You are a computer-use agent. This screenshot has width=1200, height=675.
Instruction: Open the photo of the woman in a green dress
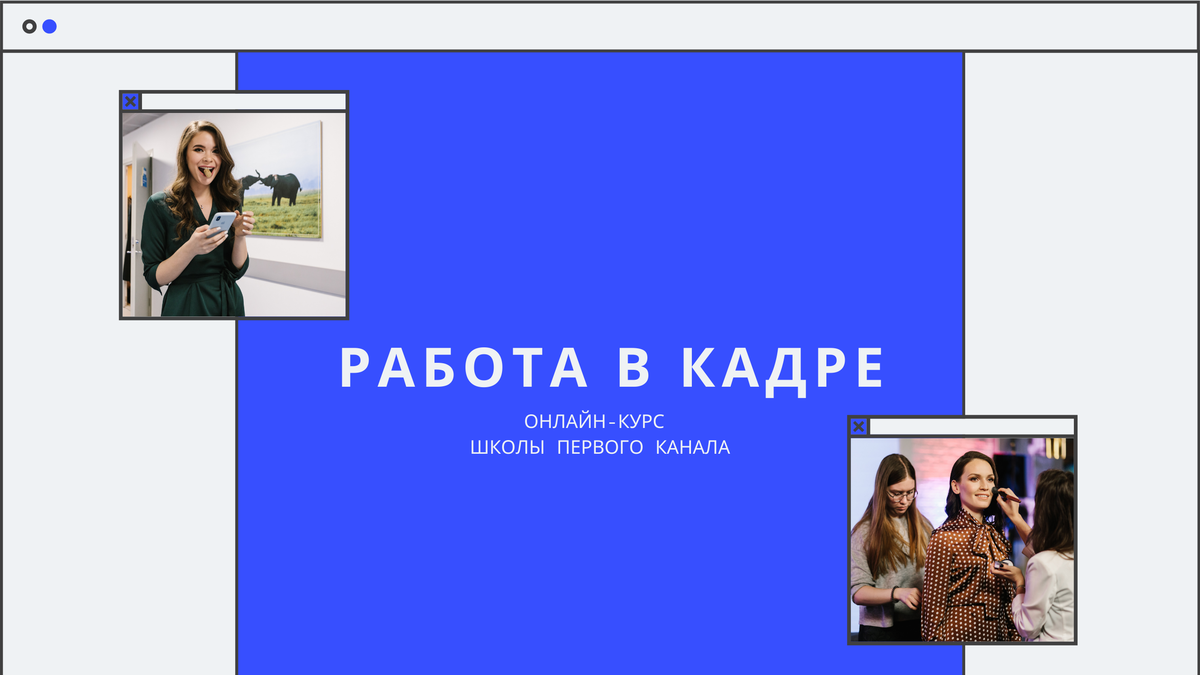pos(234,215)
